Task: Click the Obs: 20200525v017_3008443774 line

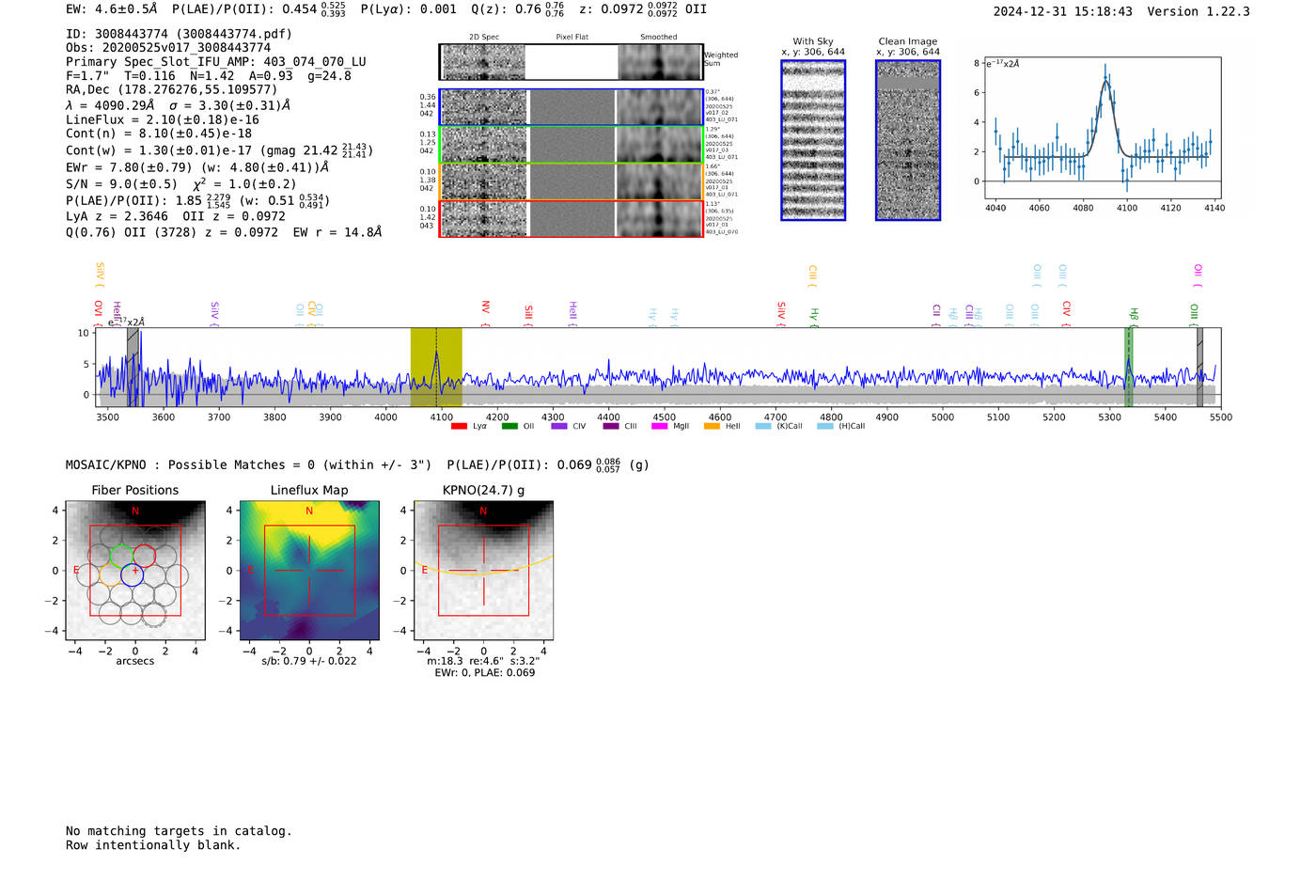Action: [x=168, y=47]
